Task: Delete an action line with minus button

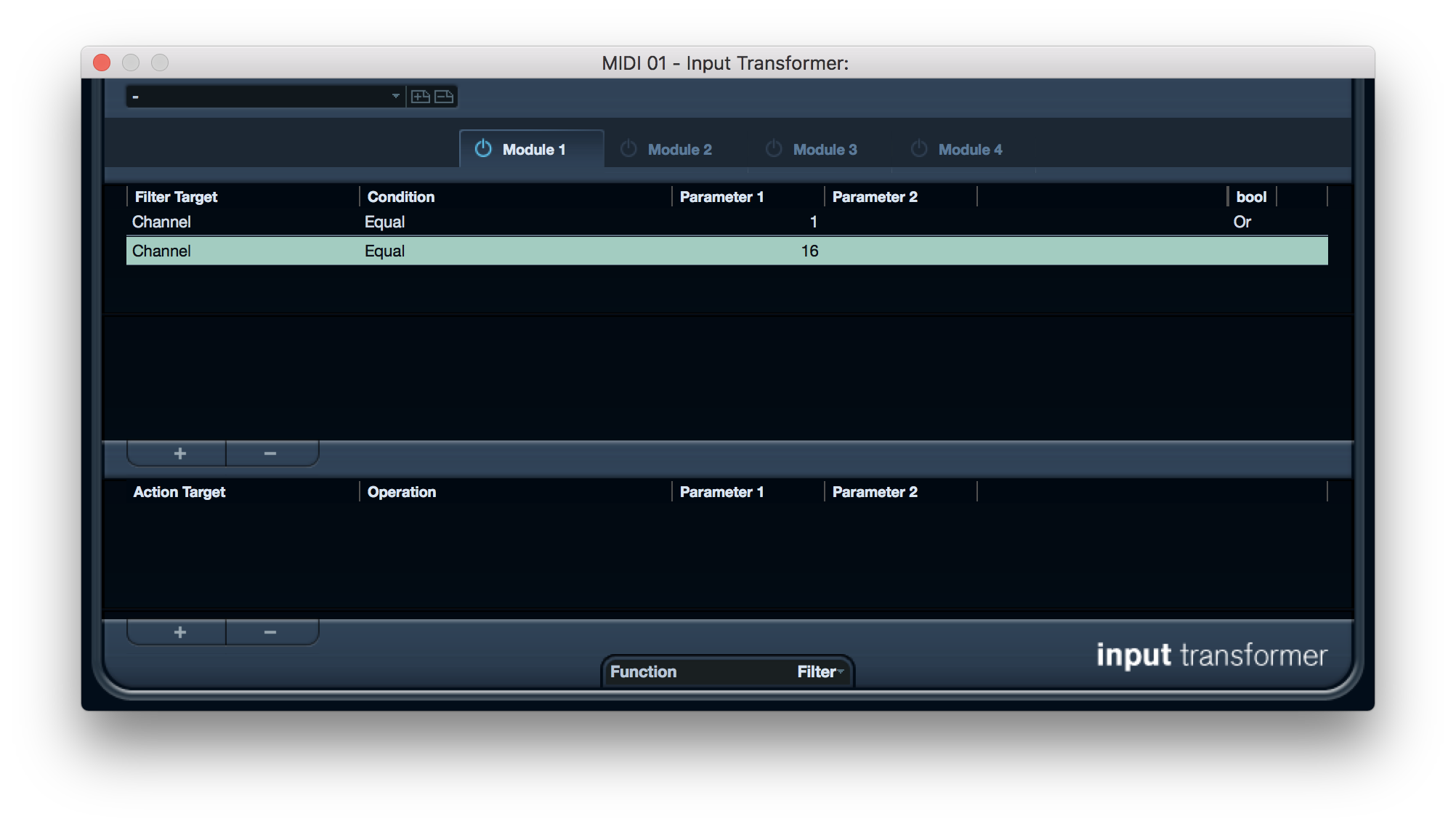Action: click(x=270, y=632)
